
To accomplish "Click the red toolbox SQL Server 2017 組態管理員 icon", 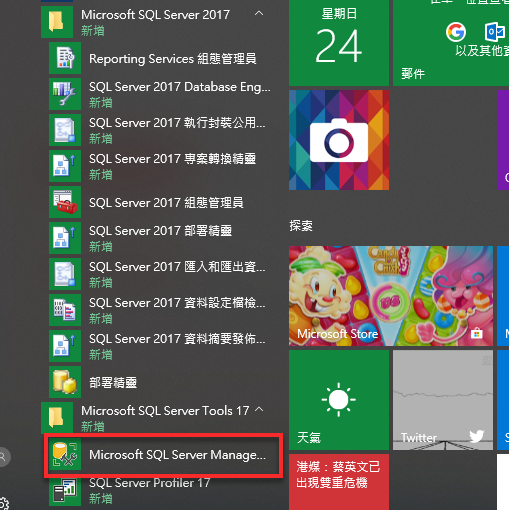I will click(65, 202).
